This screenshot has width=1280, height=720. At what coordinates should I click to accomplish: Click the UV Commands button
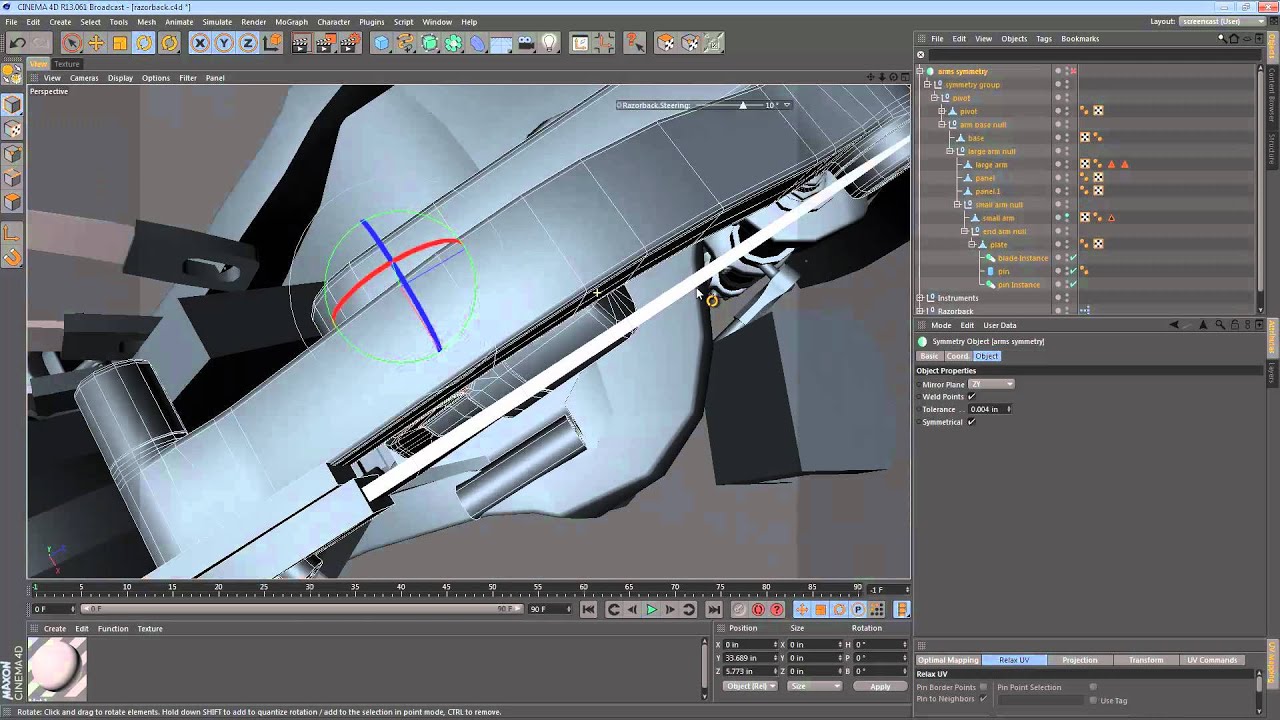coord(1212,660)
